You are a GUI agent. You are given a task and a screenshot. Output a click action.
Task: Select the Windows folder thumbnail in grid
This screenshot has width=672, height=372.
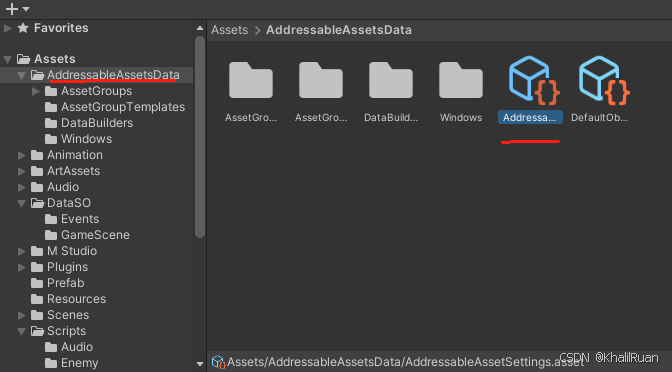point(461,80)
